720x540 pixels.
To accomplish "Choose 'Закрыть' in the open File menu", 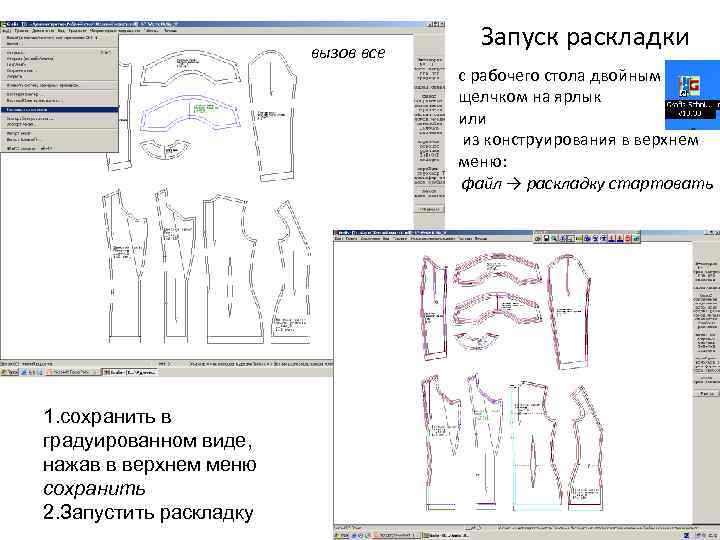I will 60,76.
